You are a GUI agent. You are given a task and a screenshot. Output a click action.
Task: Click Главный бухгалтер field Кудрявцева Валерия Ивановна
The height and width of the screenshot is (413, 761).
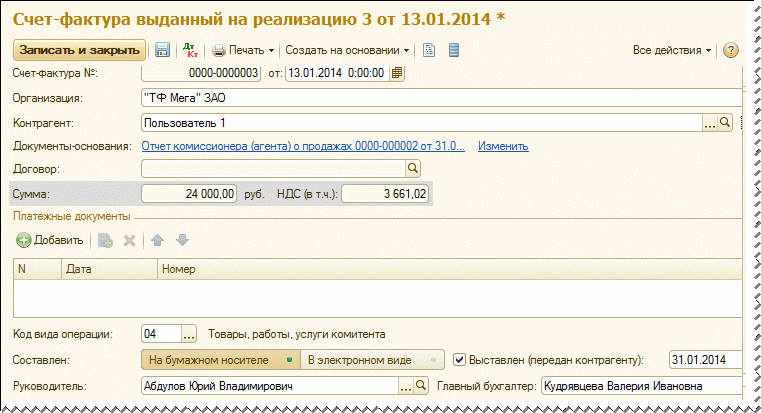[x=642, y=386]
